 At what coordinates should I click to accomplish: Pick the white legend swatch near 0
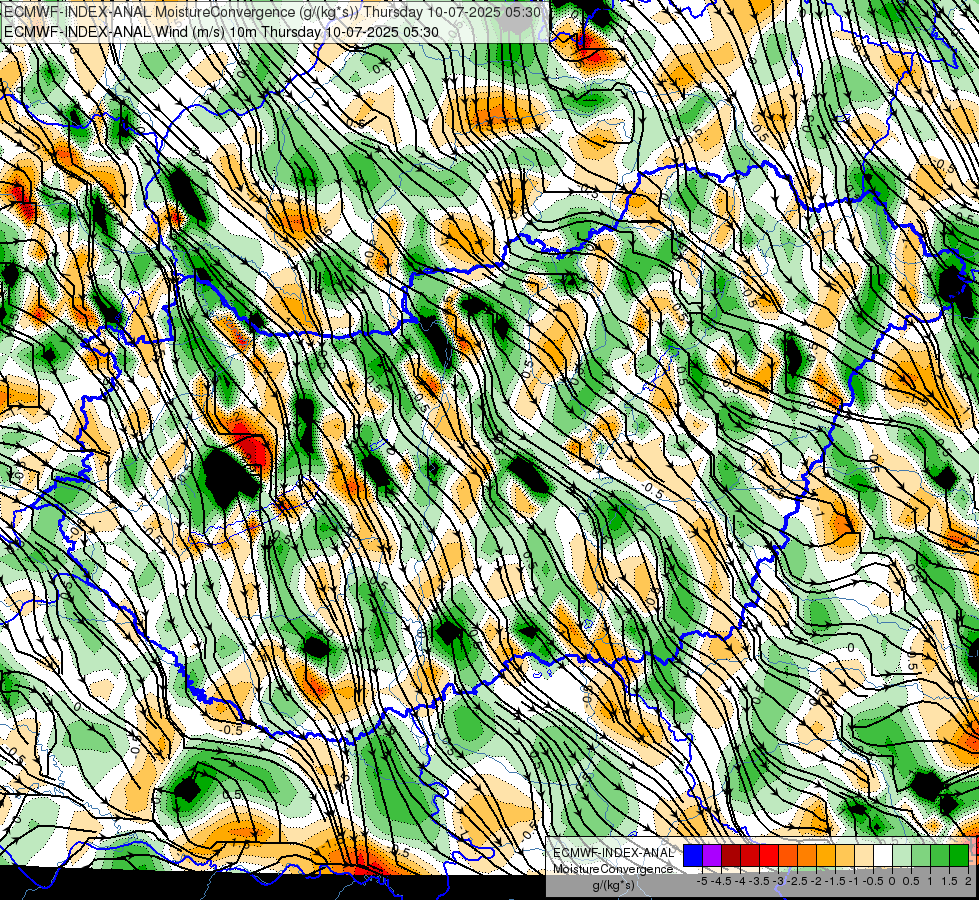(883, 855)
